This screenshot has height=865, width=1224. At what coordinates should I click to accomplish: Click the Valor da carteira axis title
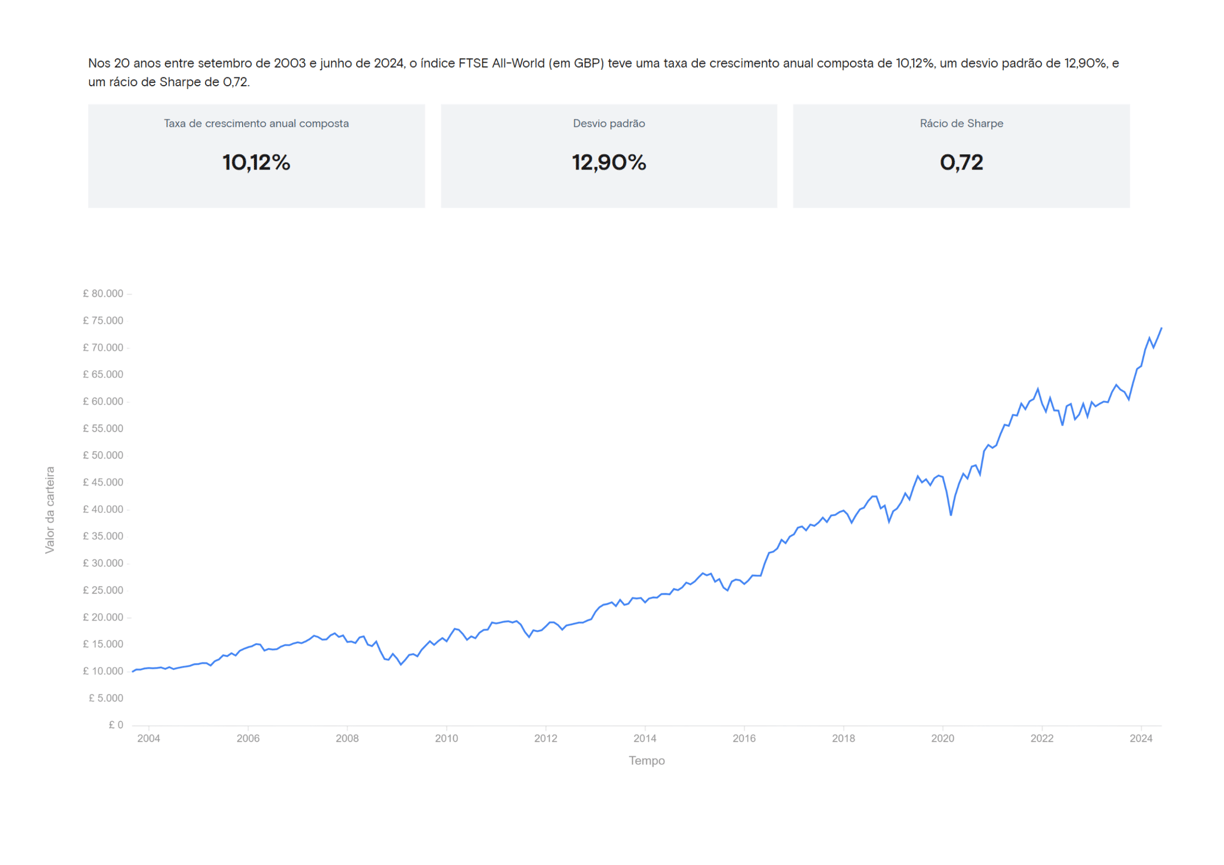coord(50,510)
